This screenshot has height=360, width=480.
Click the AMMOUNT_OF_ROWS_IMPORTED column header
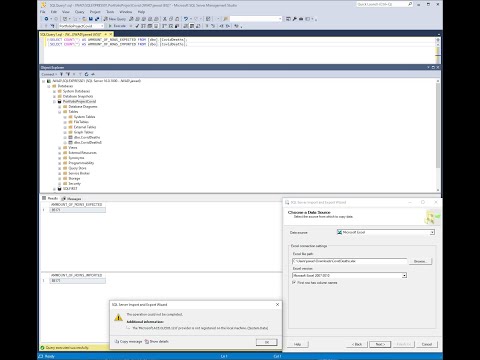(x=77, y=275)
